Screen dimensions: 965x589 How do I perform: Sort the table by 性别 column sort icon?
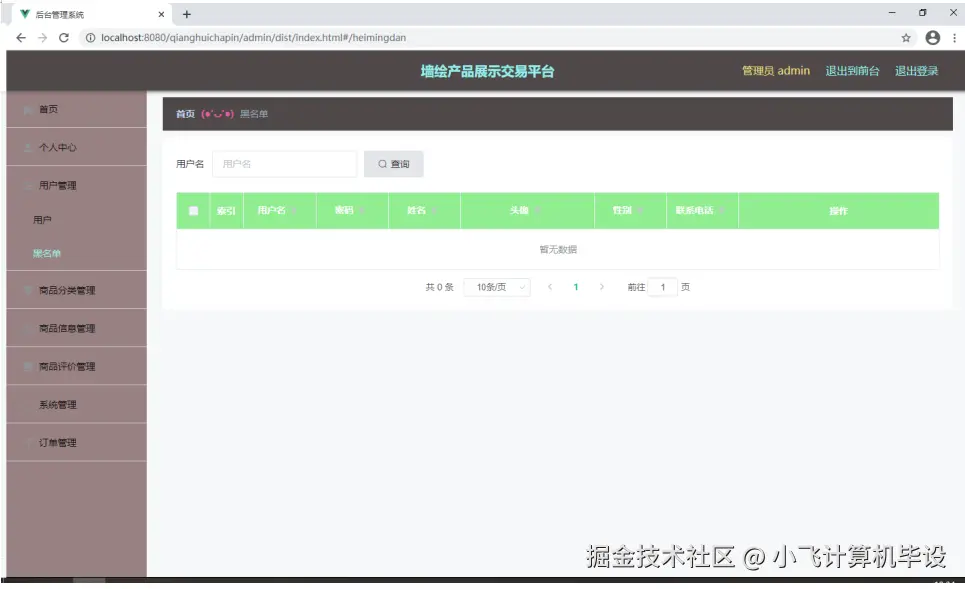[641, 210]
